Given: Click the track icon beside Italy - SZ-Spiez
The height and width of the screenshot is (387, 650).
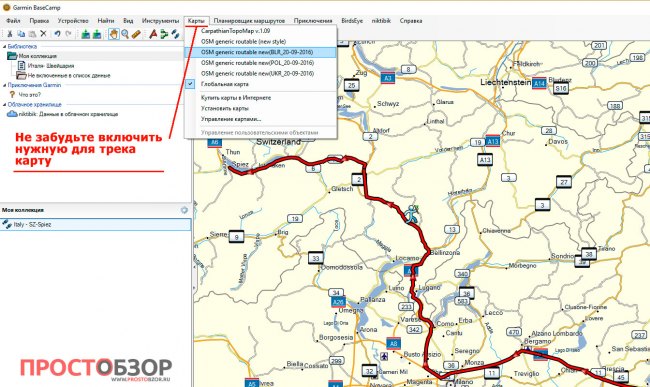Looking at the screenshot, I should 7,224.
